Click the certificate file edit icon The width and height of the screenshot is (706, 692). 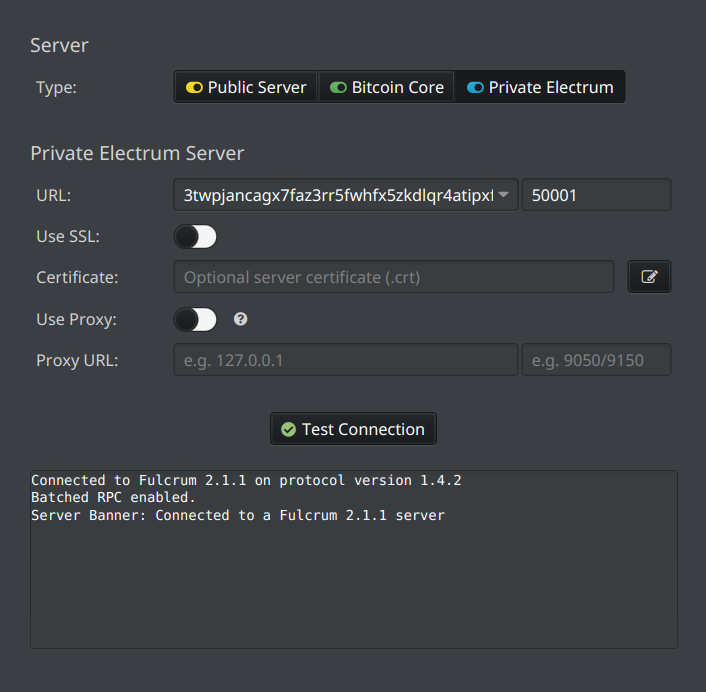point(649,276)
